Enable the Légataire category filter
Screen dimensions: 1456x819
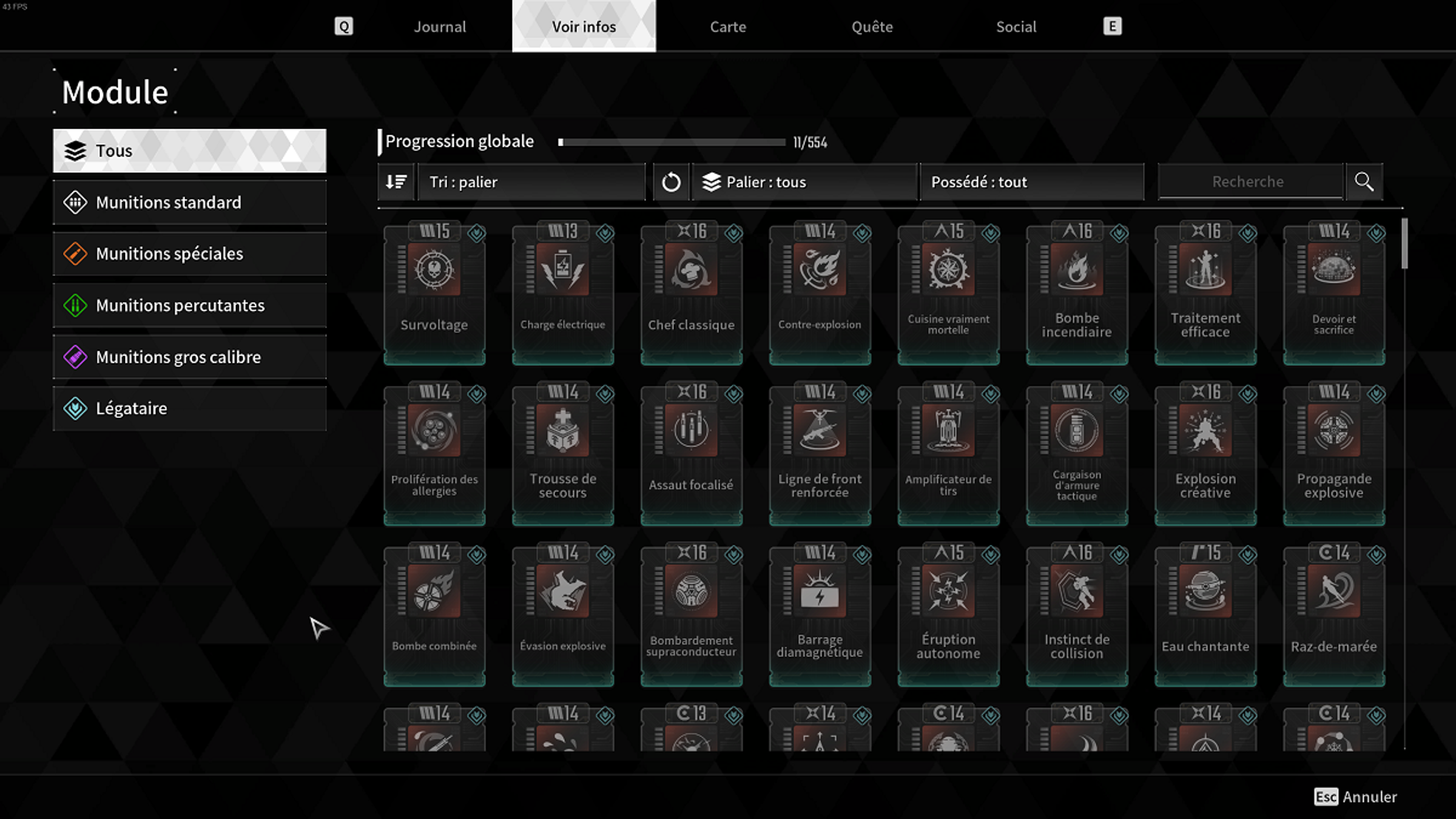(189, 408)
